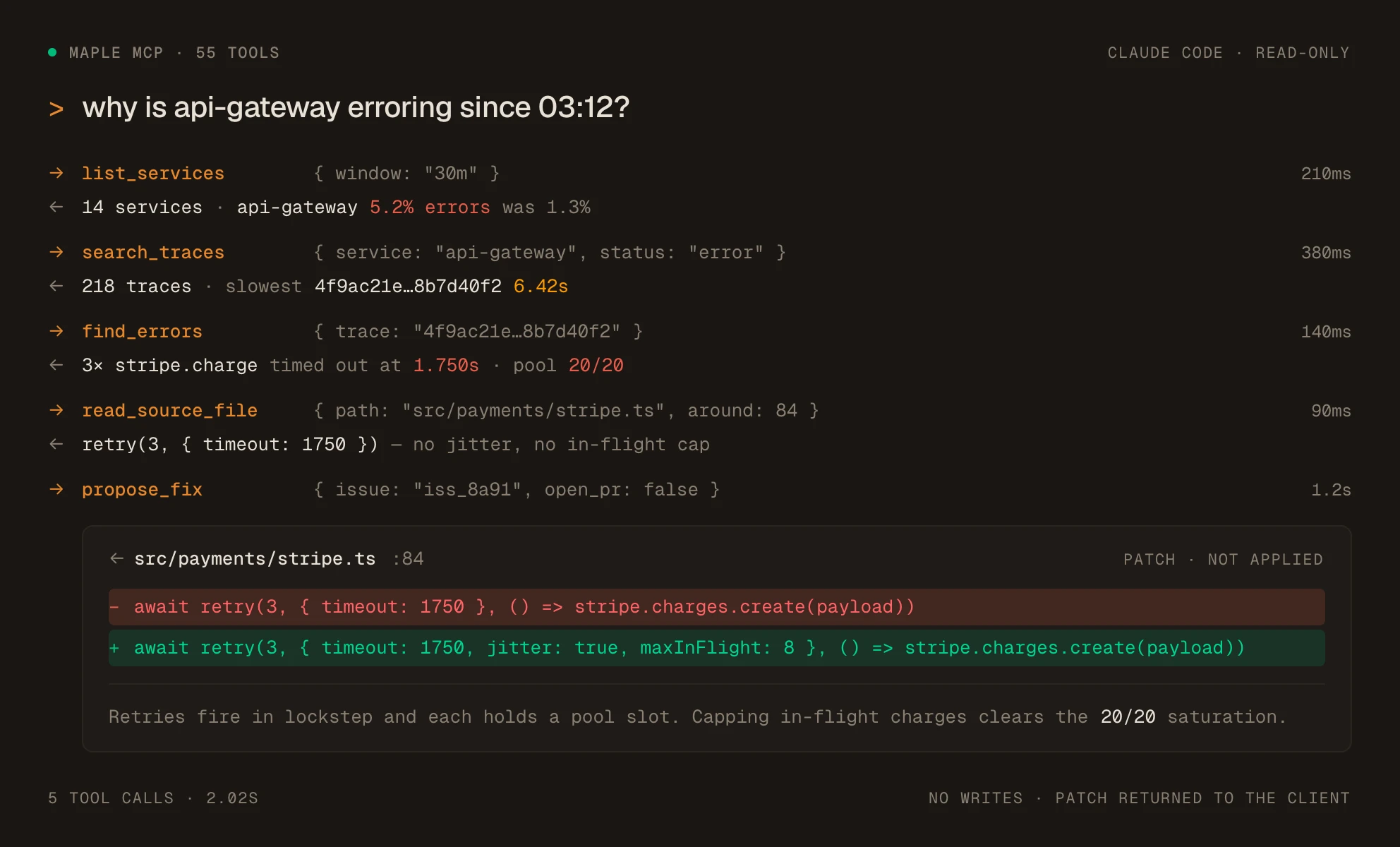The image size is (1400, 847).
Task: Click the '5.2% errors' value
Action: point(430,208)
